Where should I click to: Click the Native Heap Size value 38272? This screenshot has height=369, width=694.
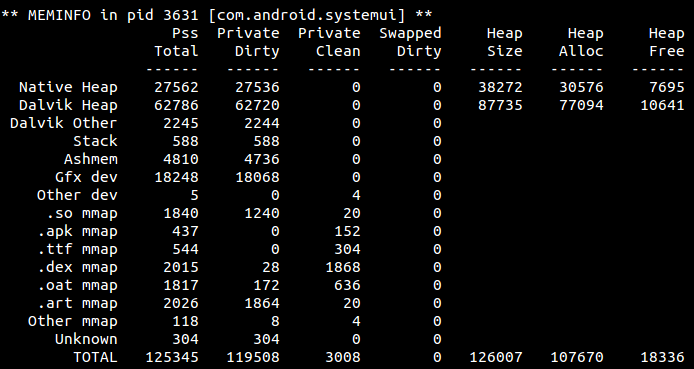tap(500, 87)
